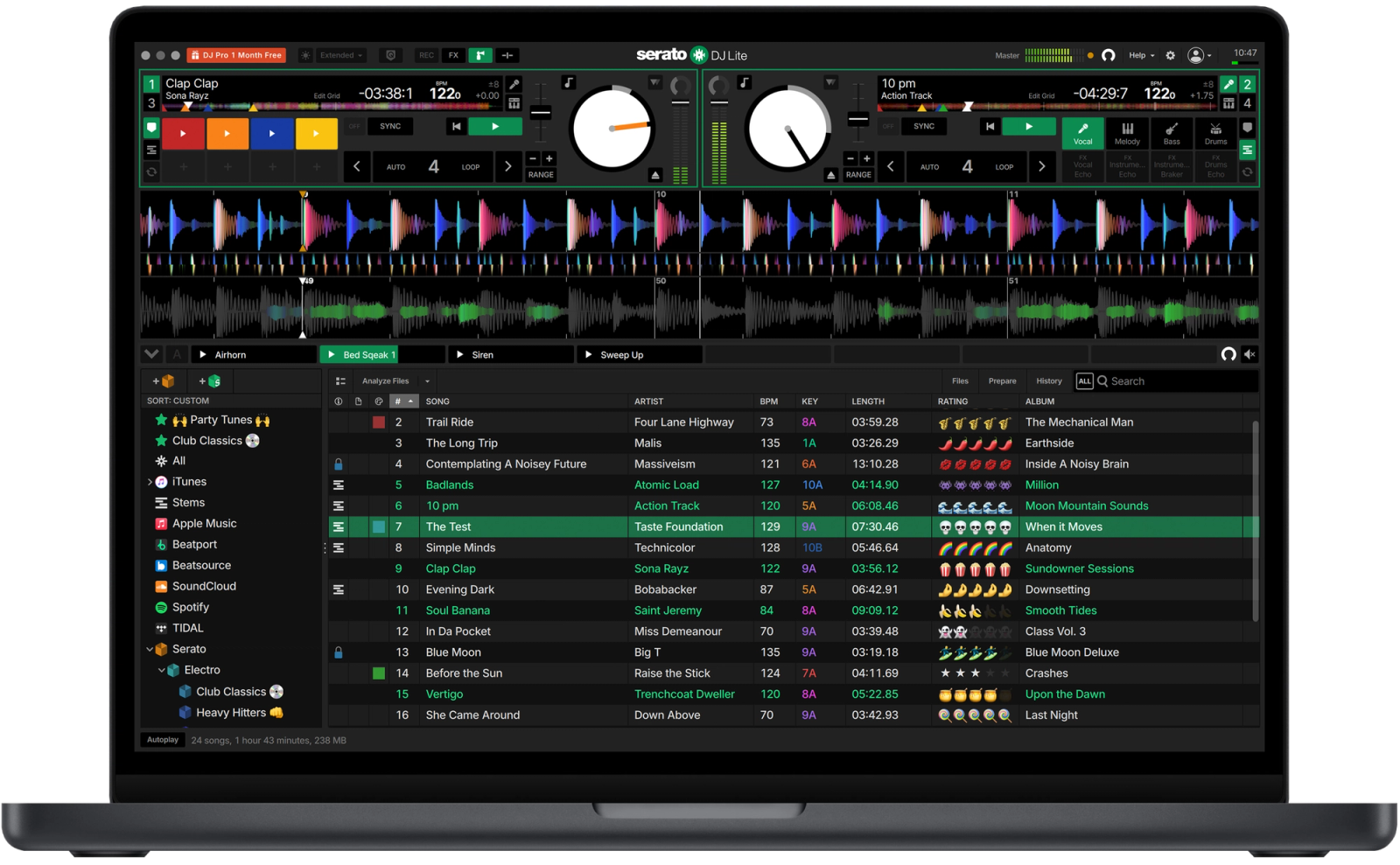Enable SYNC on deck 2
This screenshot has height=865, width=1400.
[x=923, y=126]
